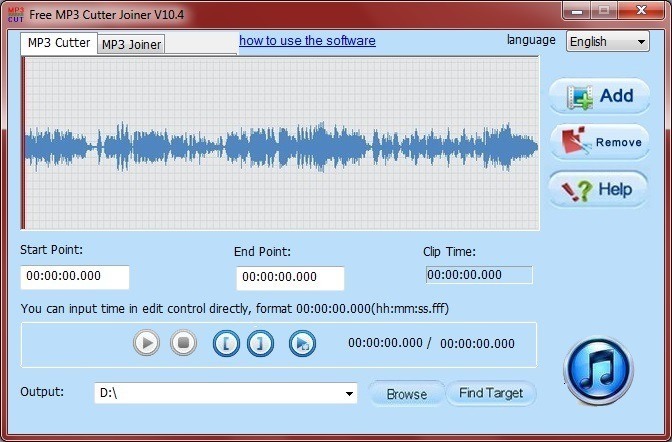Click the Find Target button
The image size is (672, 442).
(491, 393)
